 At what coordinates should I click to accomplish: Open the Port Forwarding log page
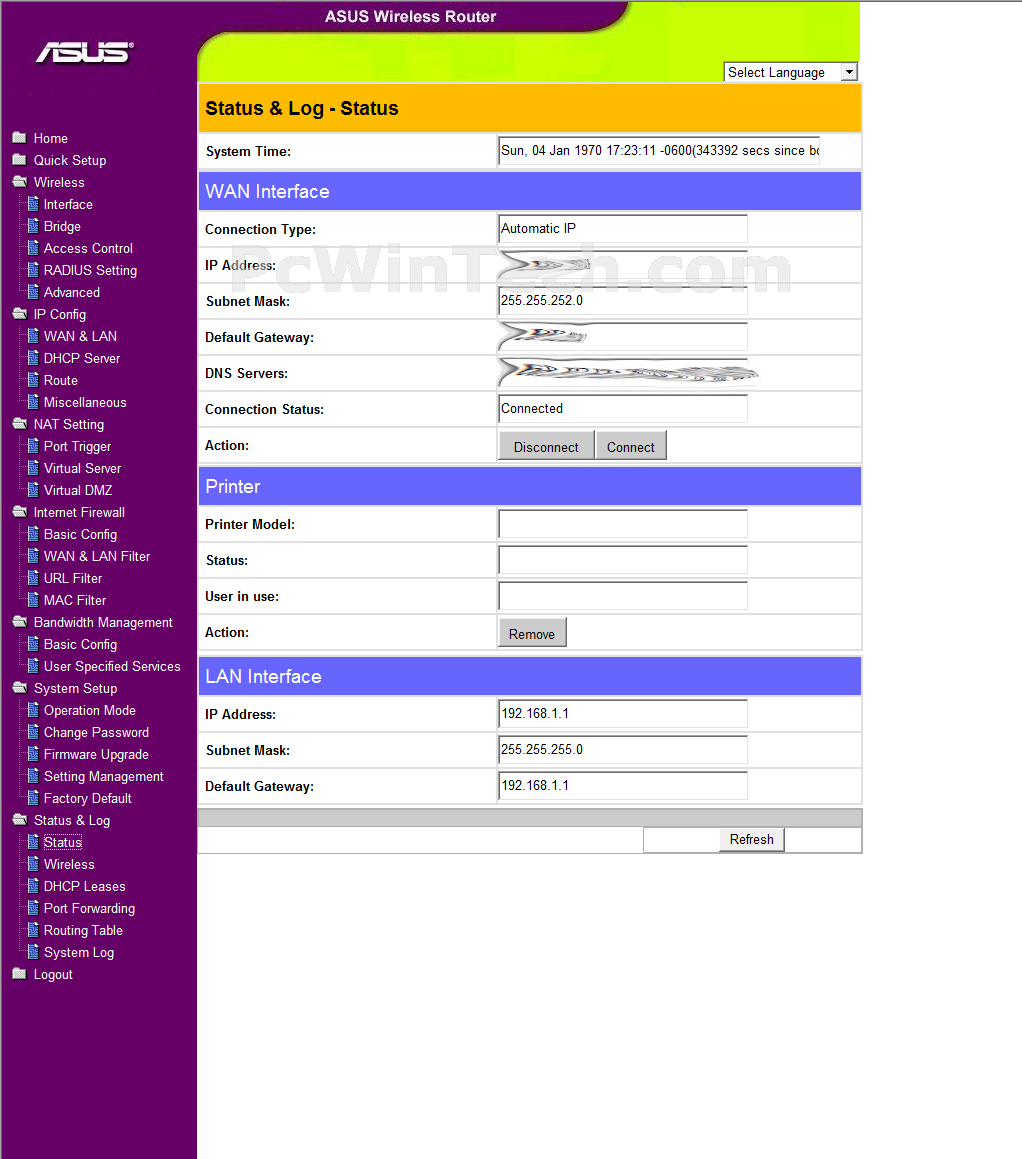89,909
